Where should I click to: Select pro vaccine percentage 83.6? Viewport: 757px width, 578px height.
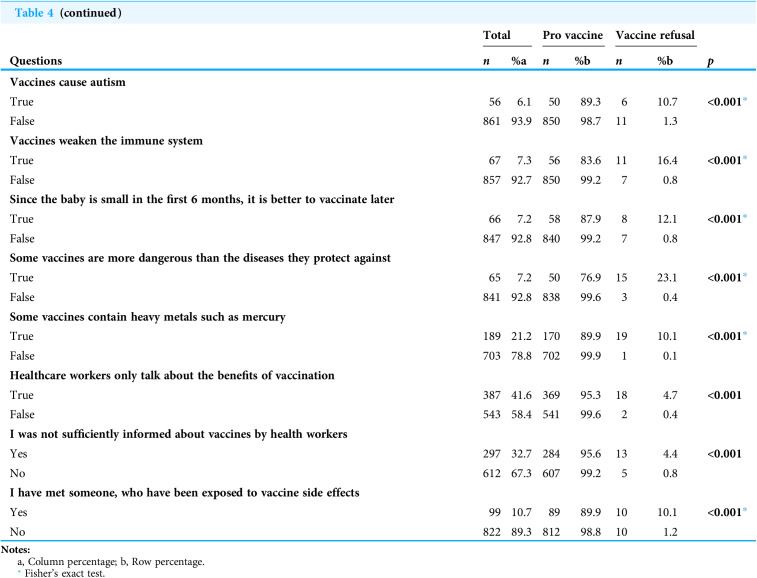(x=590, y=160)
